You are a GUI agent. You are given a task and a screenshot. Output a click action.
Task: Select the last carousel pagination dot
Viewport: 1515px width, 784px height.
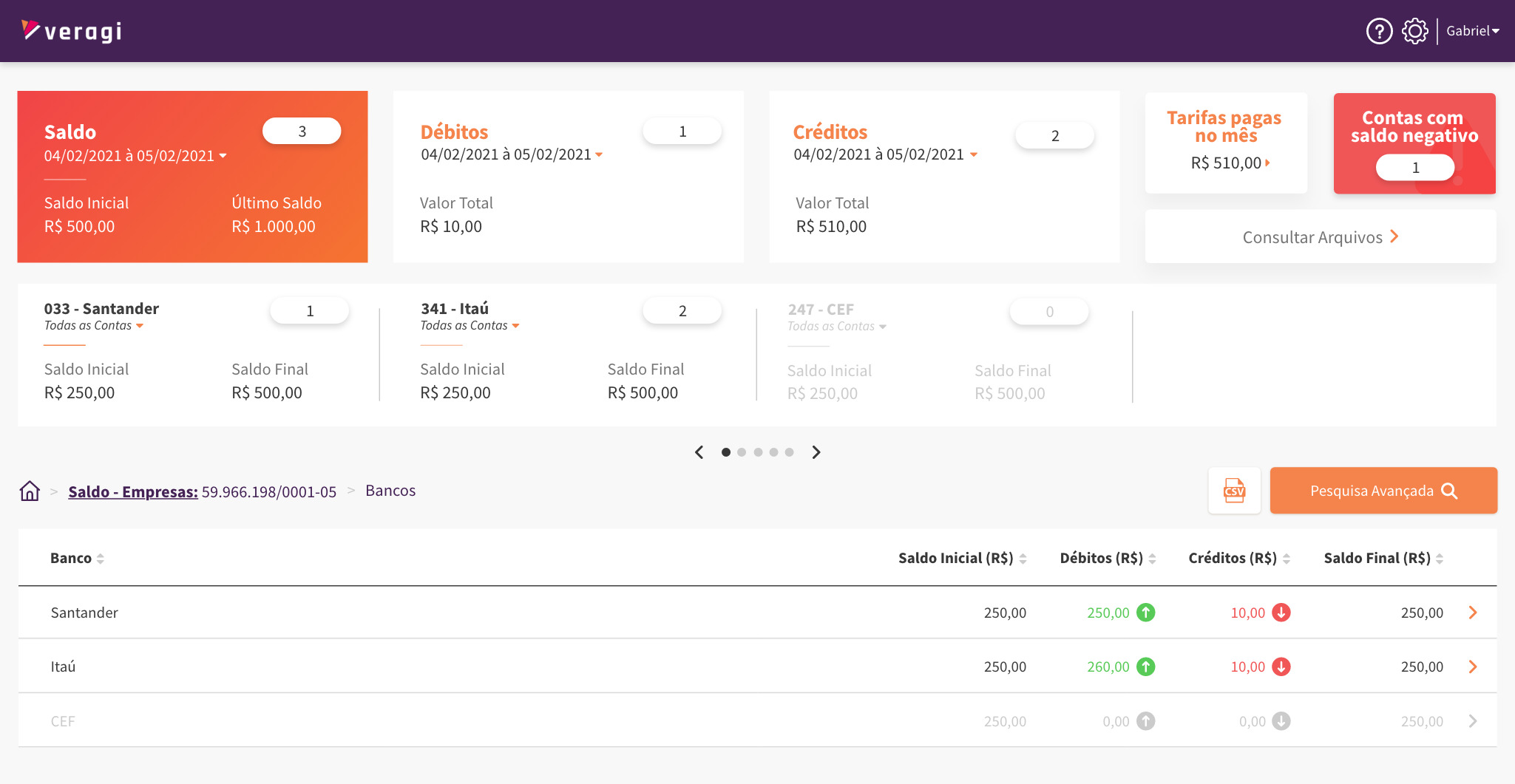click(x=789, y=452)
